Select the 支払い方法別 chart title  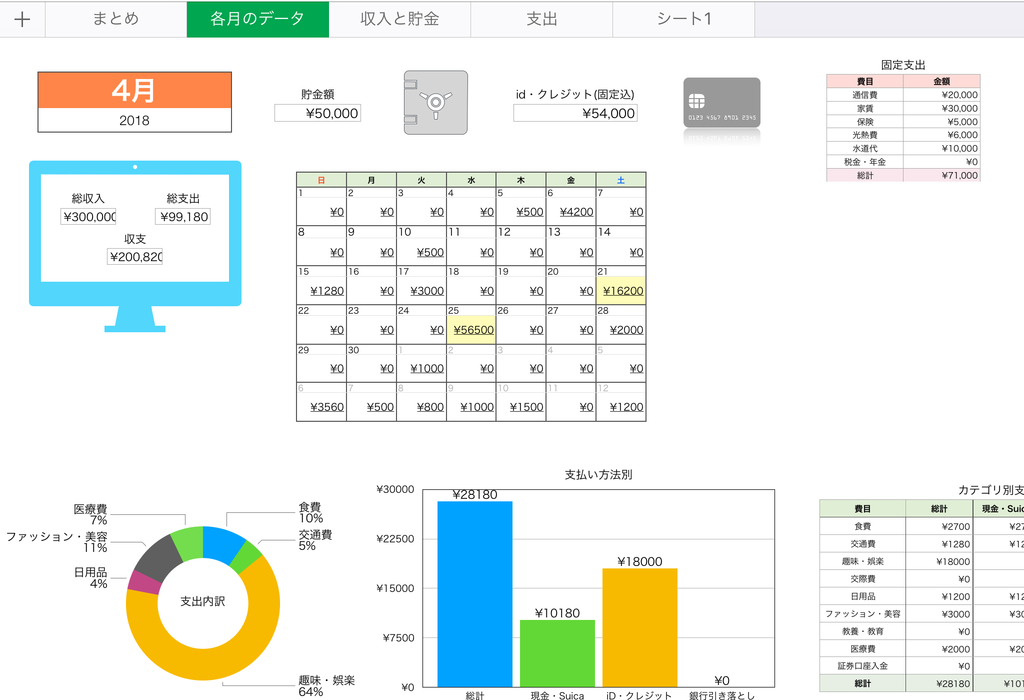coord(598,475)
